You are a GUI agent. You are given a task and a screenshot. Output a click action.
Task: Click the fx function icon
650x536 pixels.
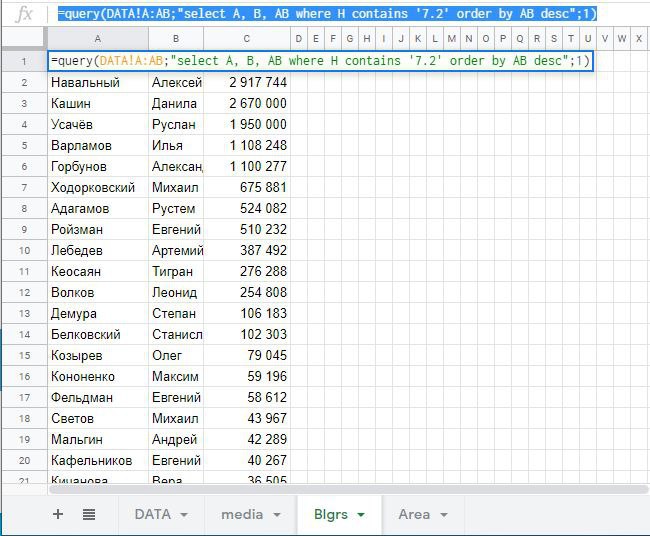pyautogui.click(x=24, y=14)
